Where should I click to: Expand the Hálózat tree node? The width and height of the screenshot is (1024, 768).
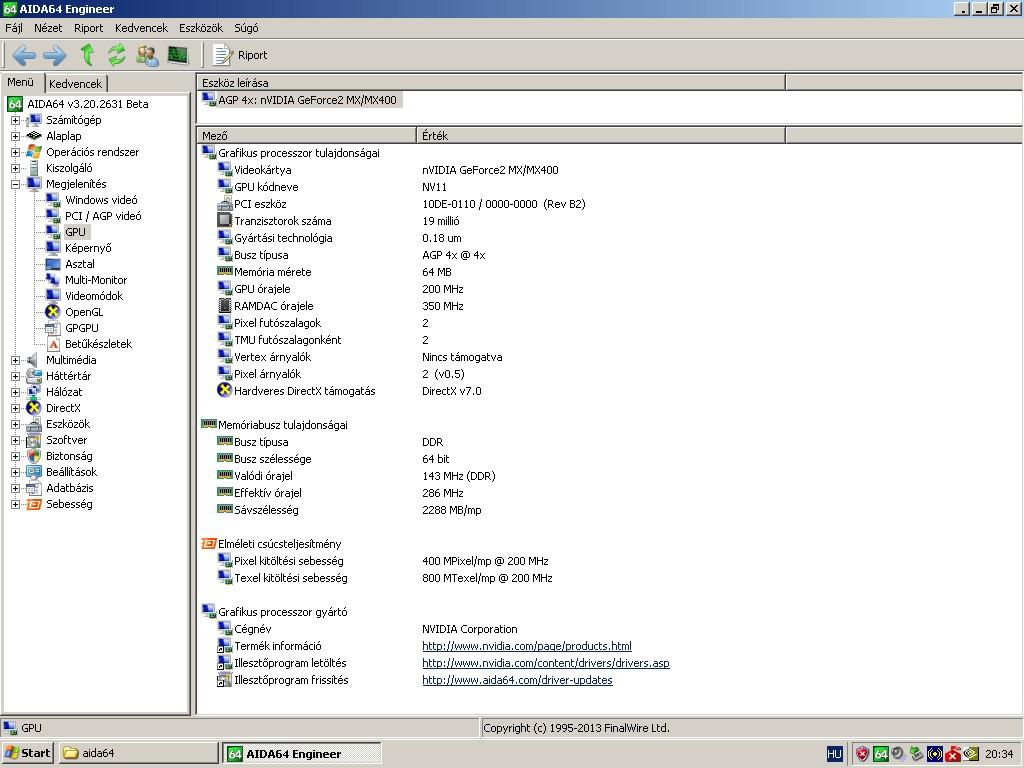15,392
